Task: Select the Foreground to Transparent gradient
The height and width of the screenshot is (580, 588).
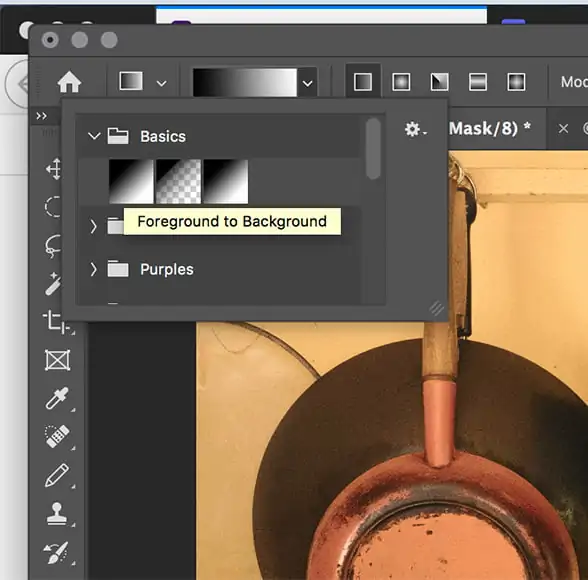Action: tap(178, 181)
